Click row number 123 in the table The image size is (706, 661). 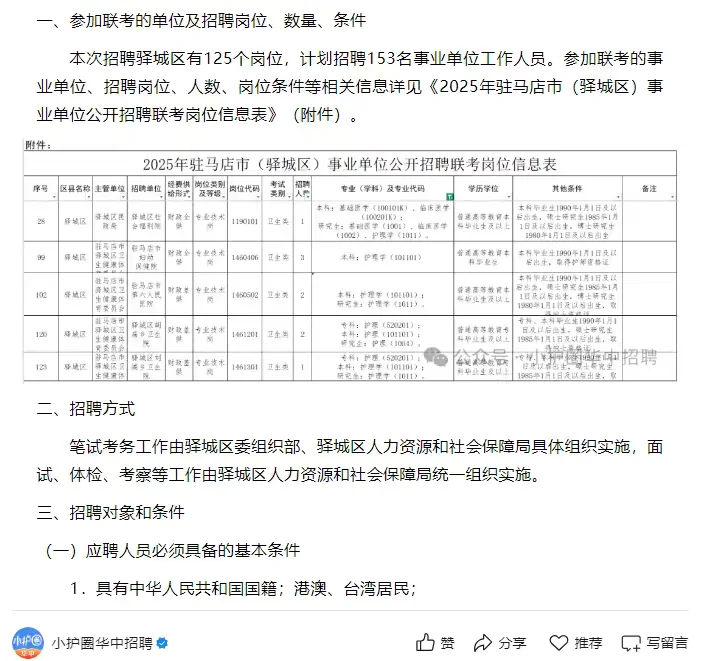[41, 367]
